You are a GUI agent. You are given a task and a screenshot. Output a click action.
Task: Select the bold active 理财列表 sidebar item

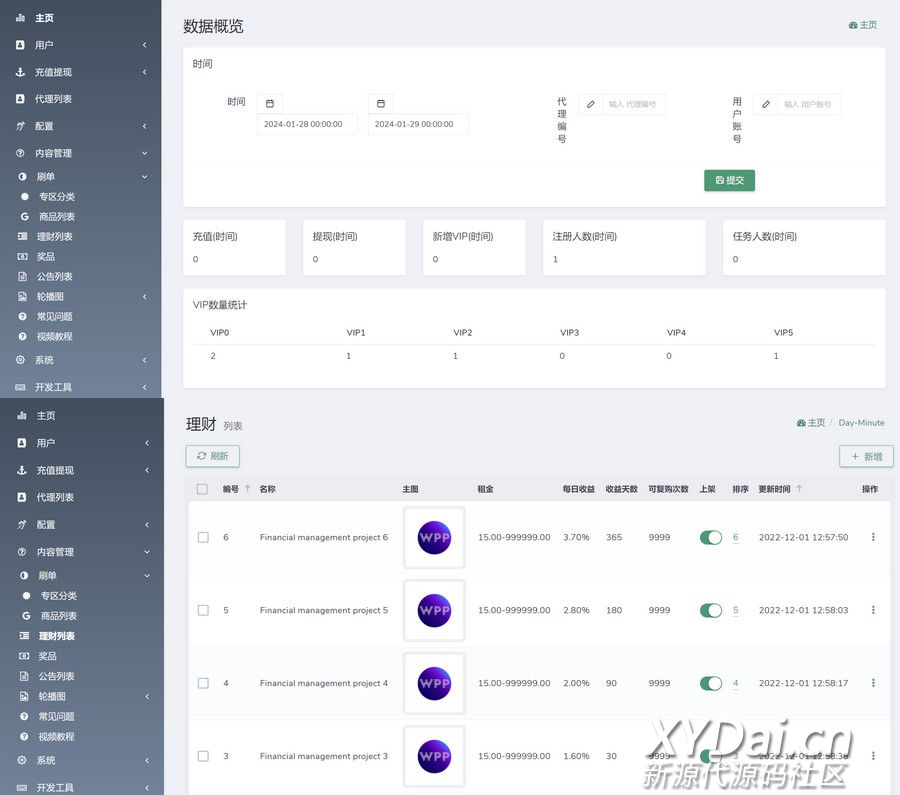tap(56, 636)
